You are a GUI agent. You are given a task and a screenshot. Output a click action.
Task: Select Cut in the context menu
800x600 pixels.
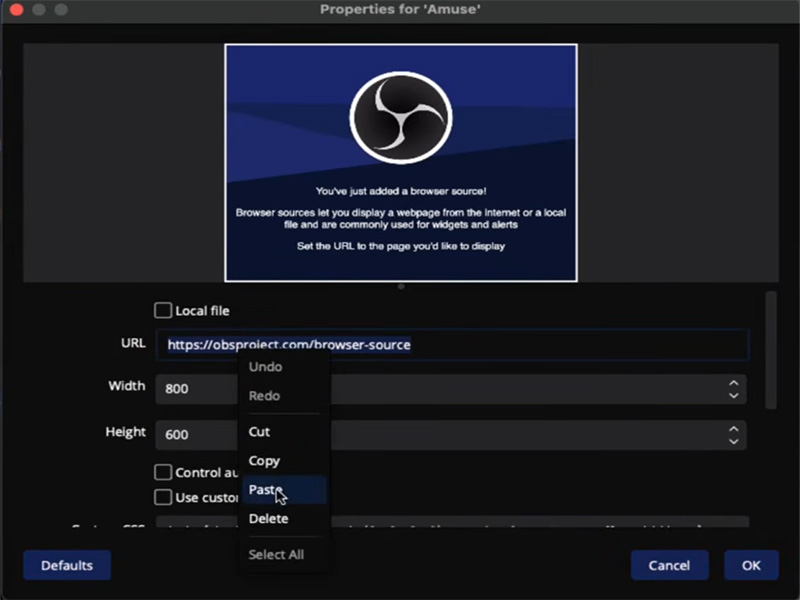click(x=284, y=432)
